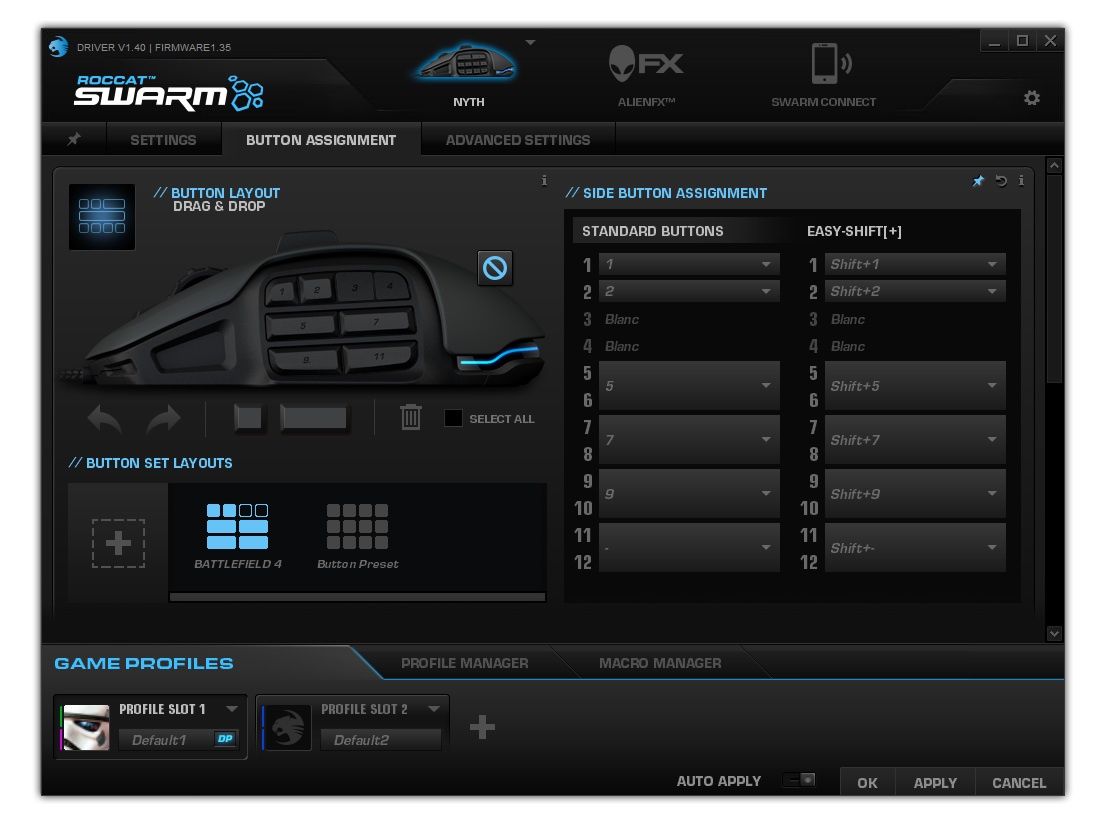Image resolution: width=1111 pixels, height=834 pixels.
Task: Open Easy-Shift Shift+2 dropdown
Action: tap(915, 291)
